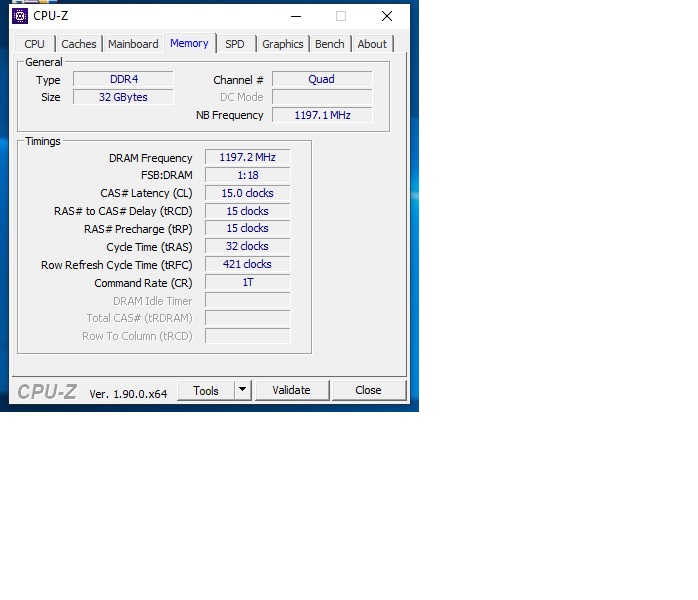This screenshot has width=698, height=600.
Task: Click tRFC value 421 clocks
Action: (248, 264)
